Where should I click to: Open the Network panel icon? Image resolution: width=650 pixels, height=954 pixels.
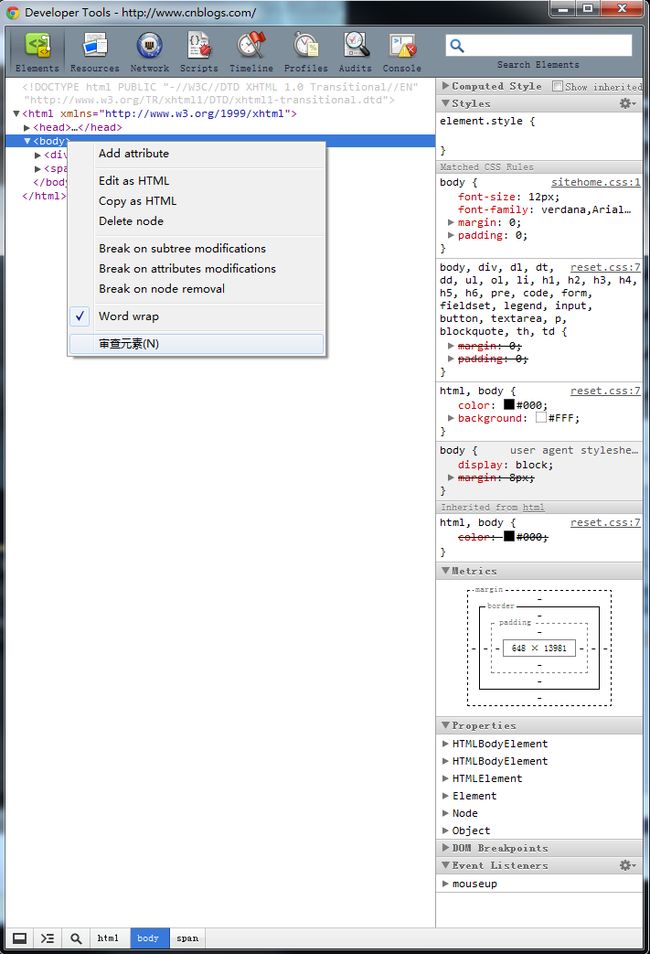click(x=150, y=46)
